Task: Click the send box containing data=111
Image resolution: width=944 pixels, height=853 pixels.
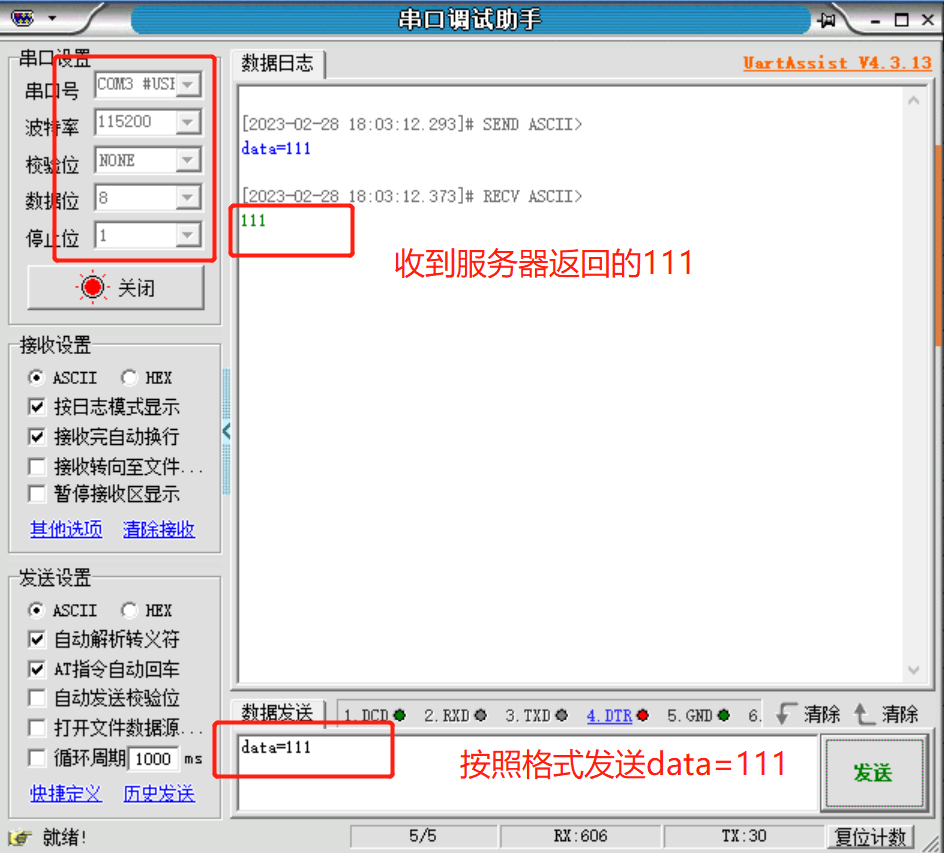Action: [529, 772]
